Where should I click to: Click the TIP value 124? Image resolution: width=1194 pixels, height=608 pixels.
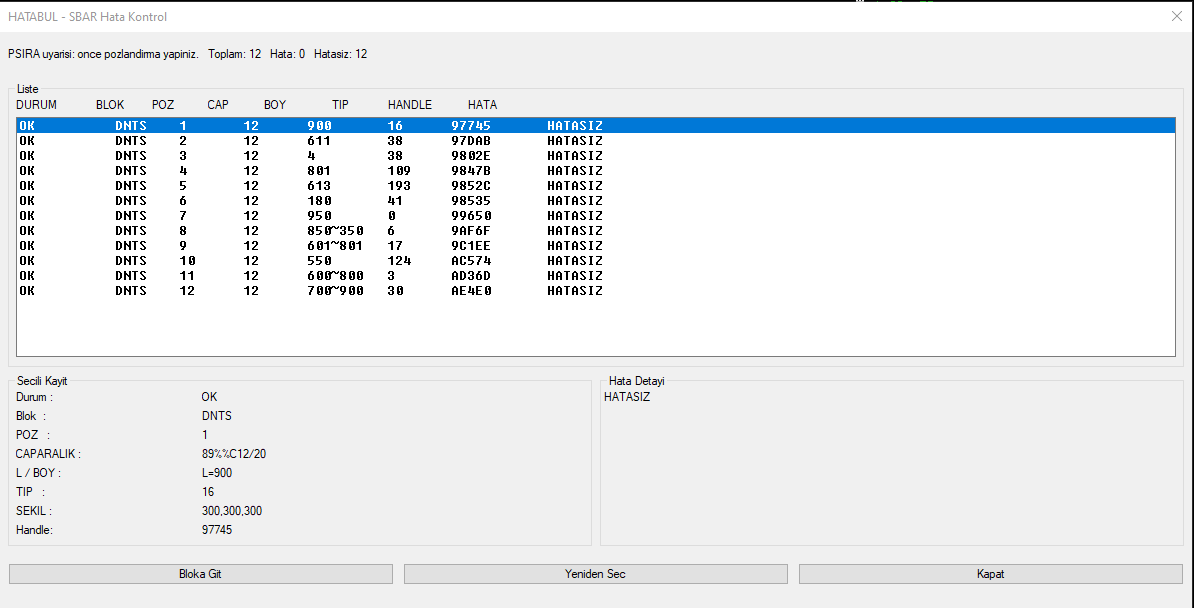tap(399, 261)
